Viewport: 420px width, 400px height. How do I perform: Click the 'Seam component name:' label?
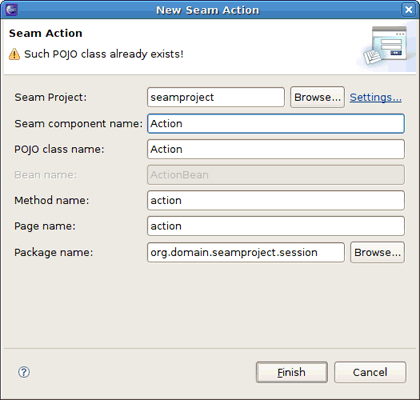78,124
